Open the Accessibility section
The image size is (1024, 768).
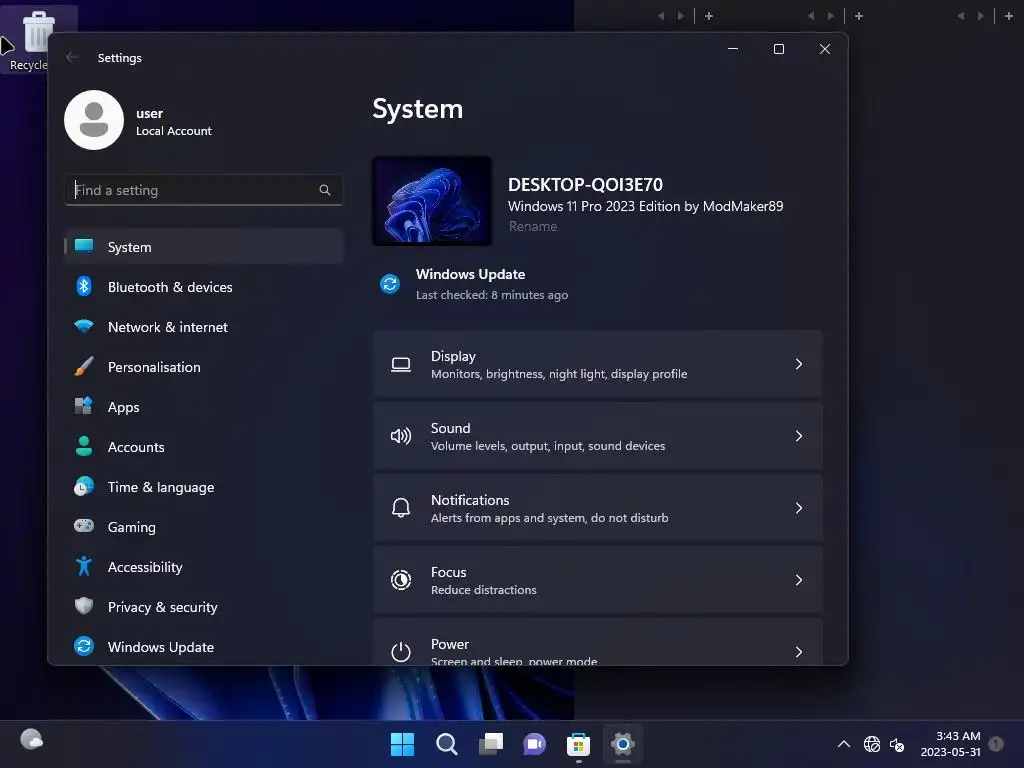coord(204,567)
